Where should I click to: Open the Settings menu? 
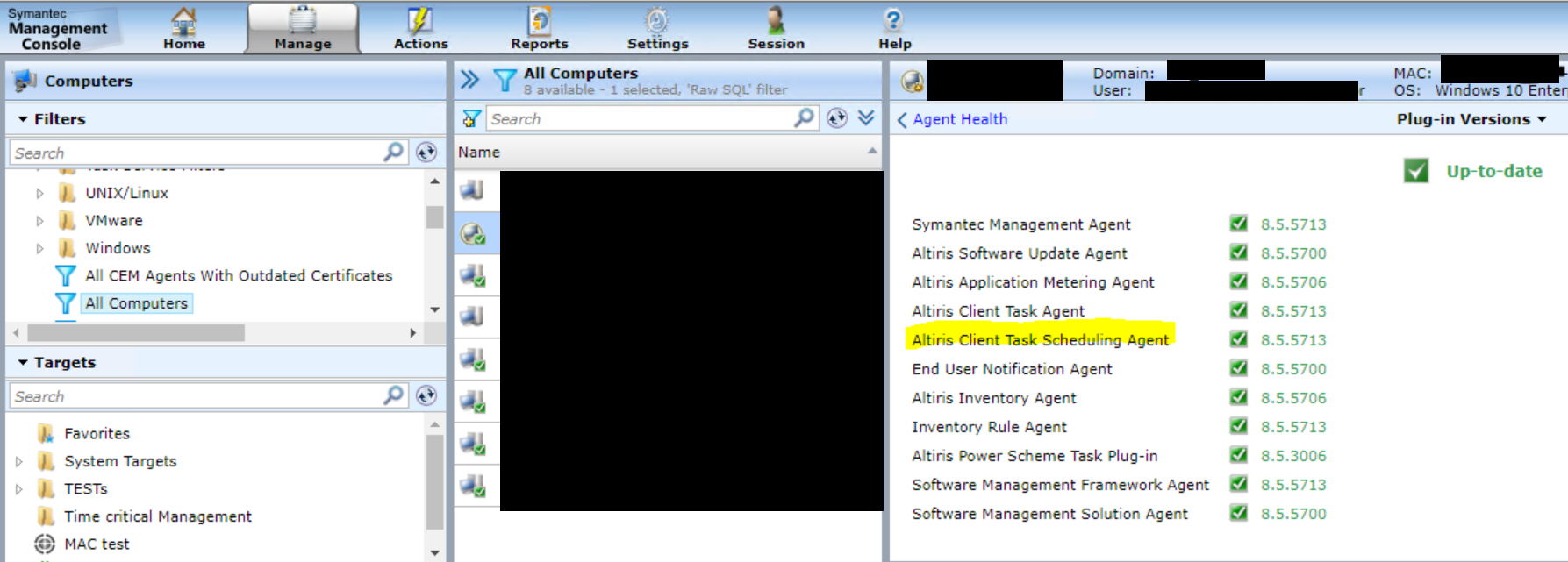click(657, 28)
